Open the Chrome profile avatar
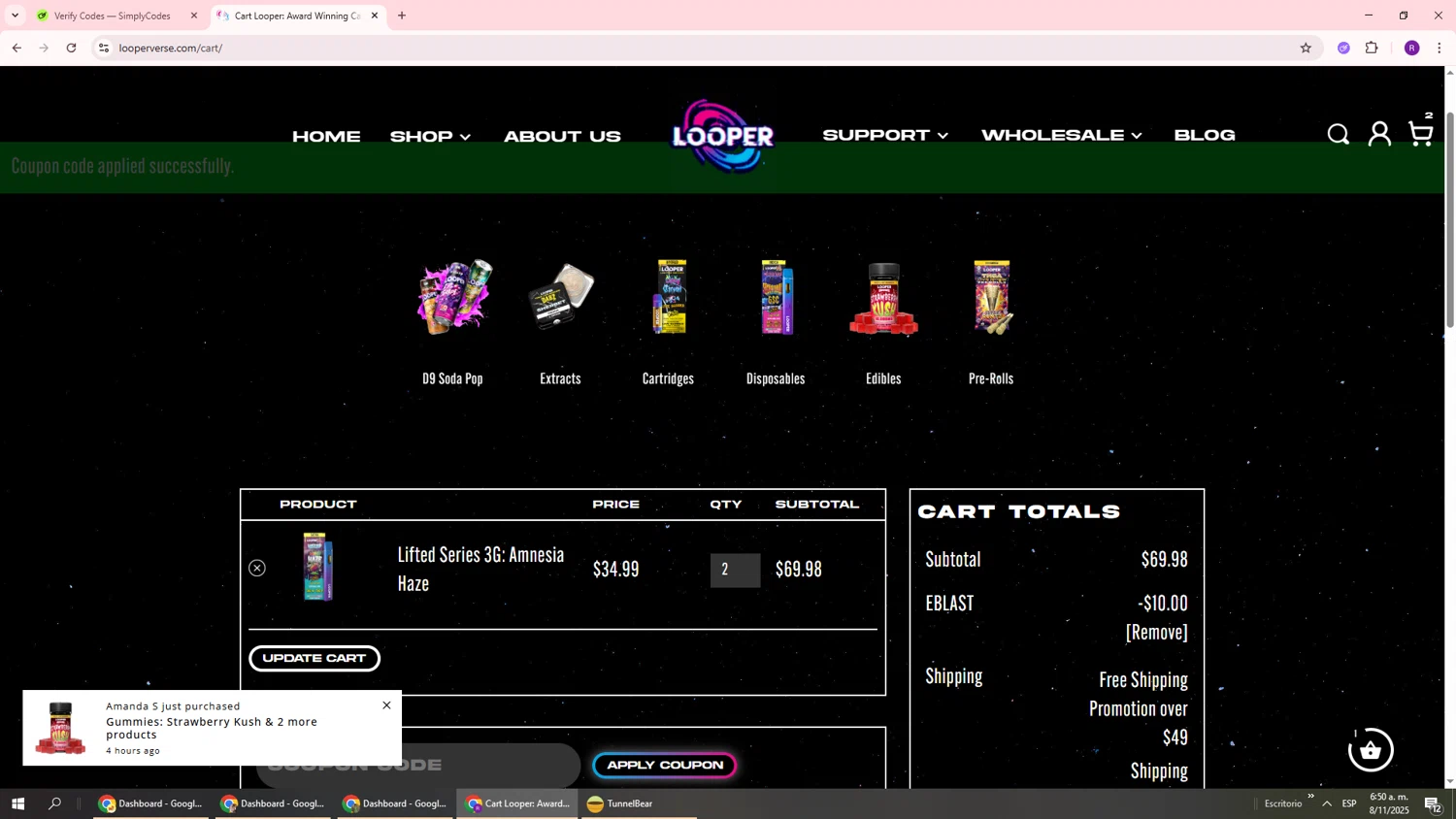1456x819 pixels. click(1412, 48)
